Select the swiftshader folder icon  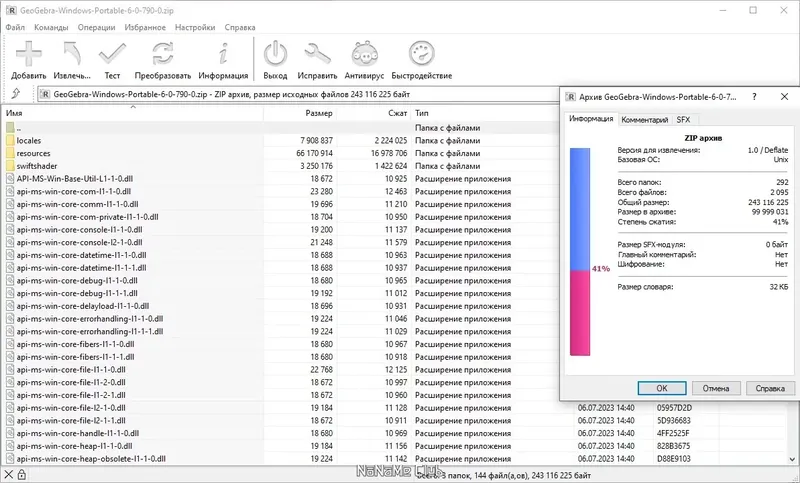click(x=10, y=166)
